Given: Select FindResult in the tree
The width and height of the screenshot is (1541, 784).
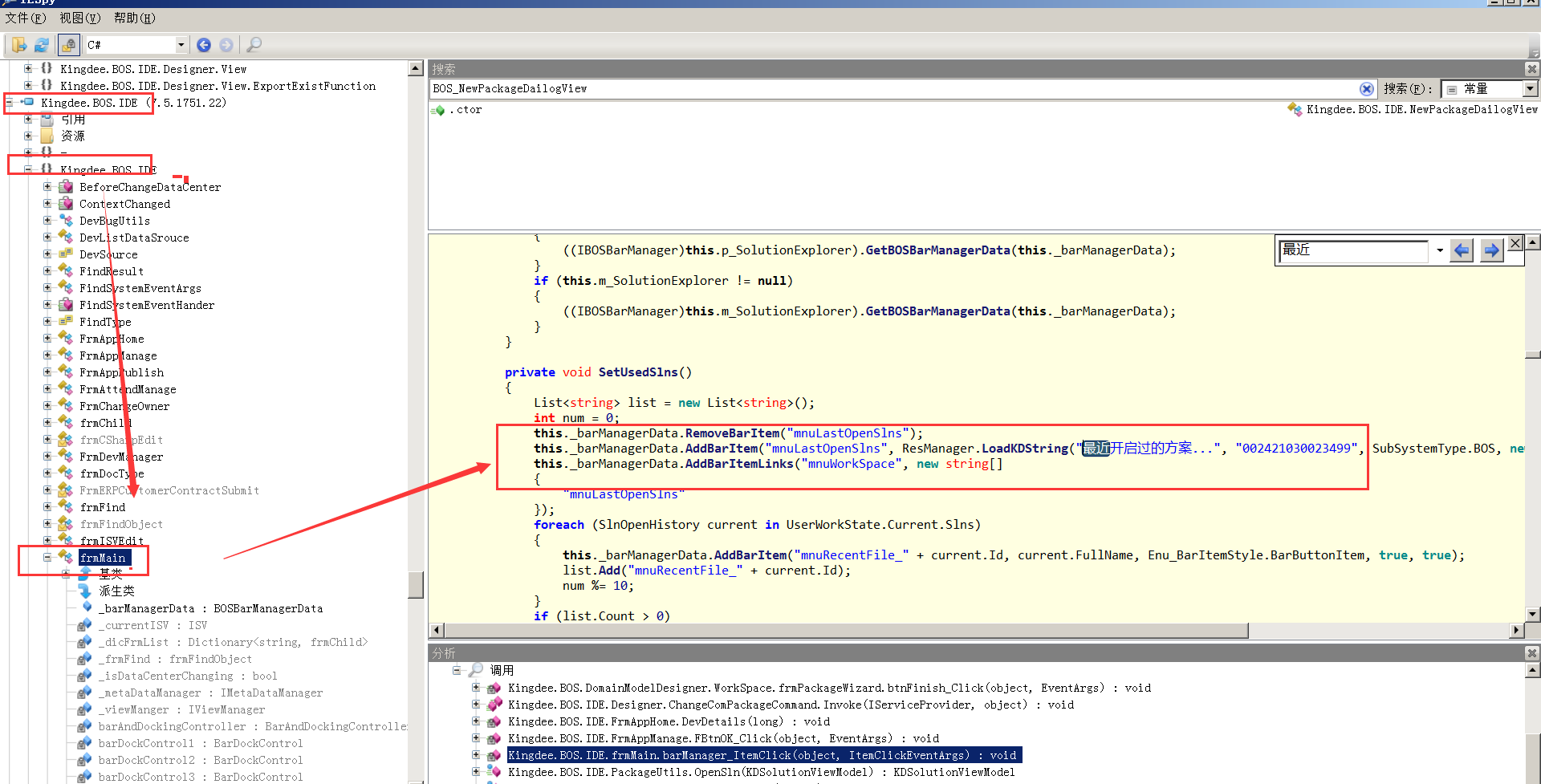Looking at the screenshot, I should point(112,271).
